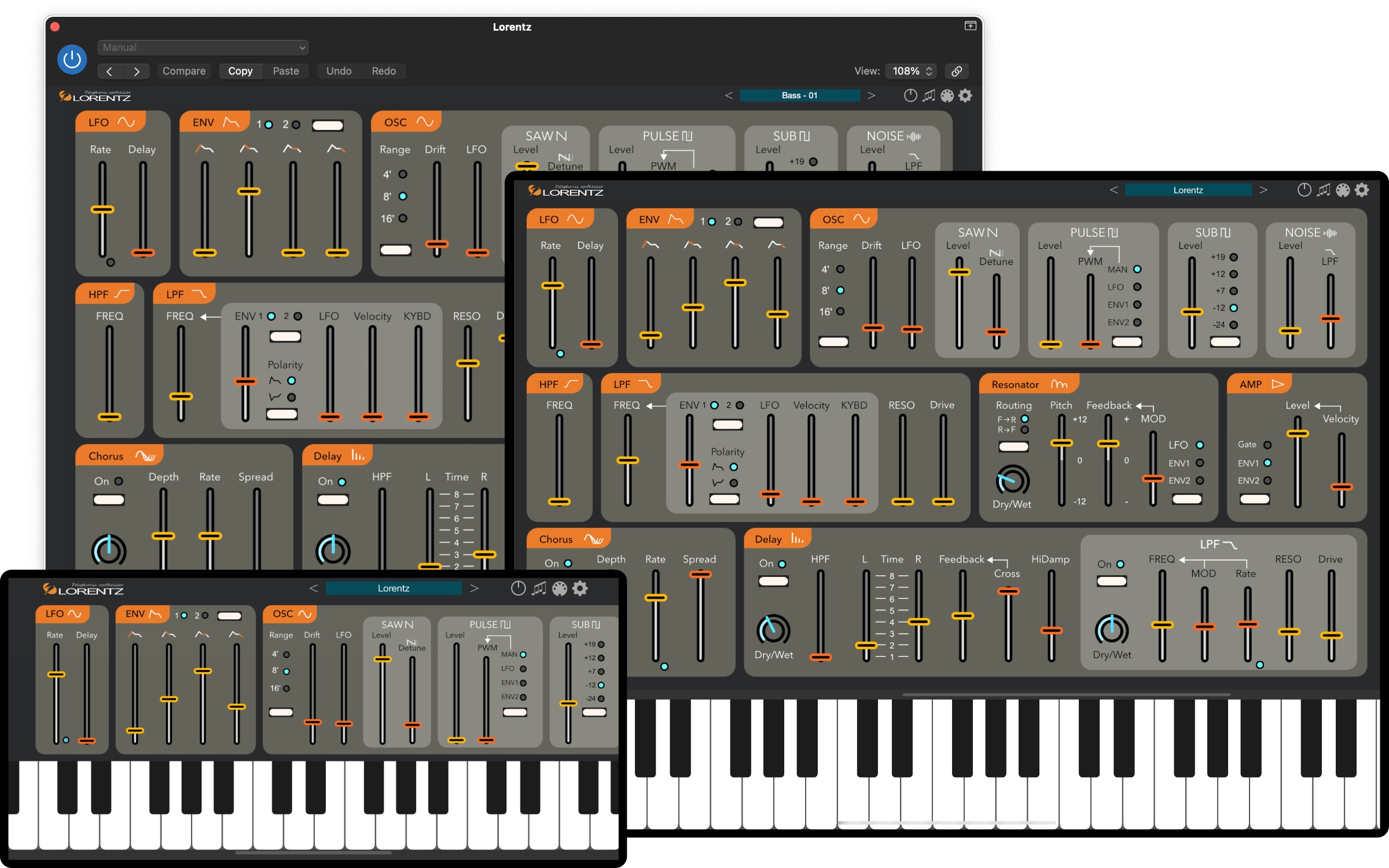Click Delay section header in Logic window
This screenshot has height=868, width=1389.
[x=337, y=456]
